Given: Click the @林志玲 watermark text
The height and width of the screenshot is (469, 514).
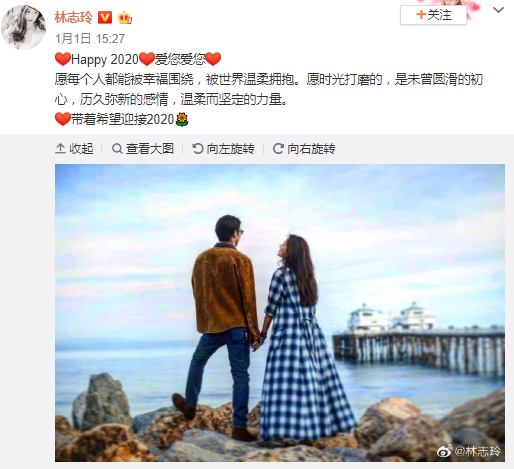Looking at the screenshot, I should pyautogui.click(x=477, y=451).
